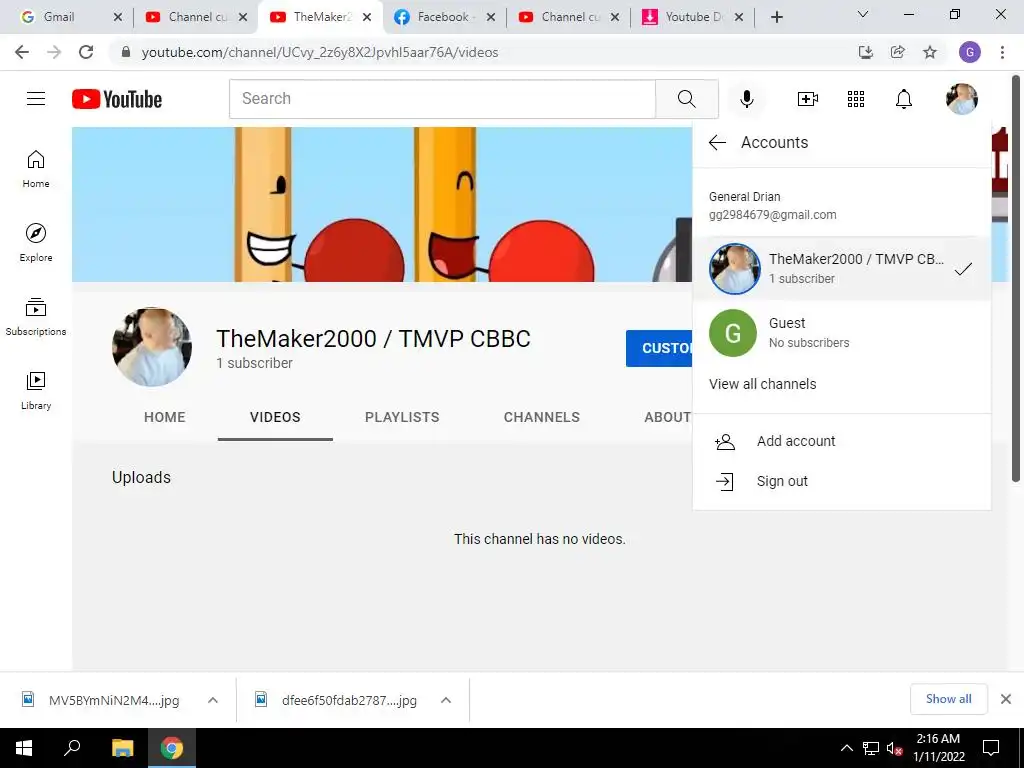
Task: Close the Facebook tab
Action: pyautogui.click(x=491, y=17)
